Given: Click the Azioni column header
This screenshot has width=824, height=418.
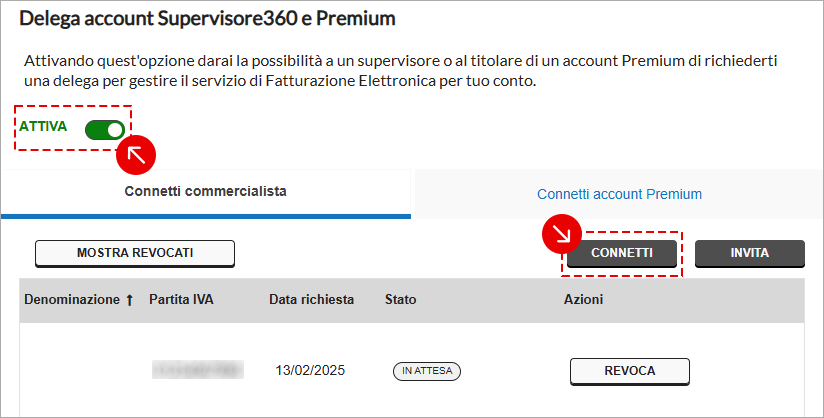Looking at the screenshot, I should point(583,300).
